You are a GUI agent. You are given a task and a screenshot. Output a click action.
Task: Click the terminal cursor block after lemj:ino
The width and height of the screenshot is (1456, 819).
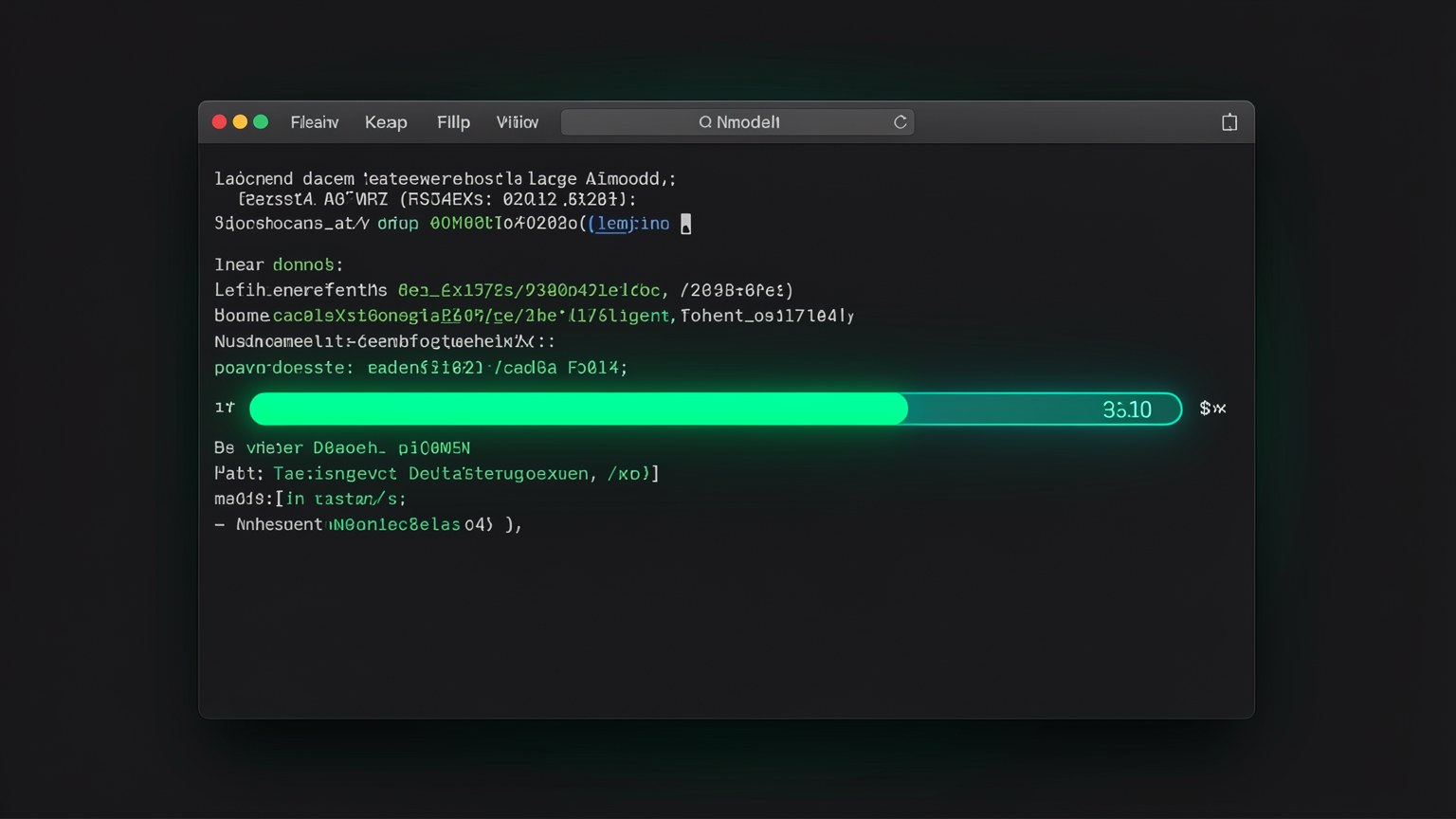[685, 224]
